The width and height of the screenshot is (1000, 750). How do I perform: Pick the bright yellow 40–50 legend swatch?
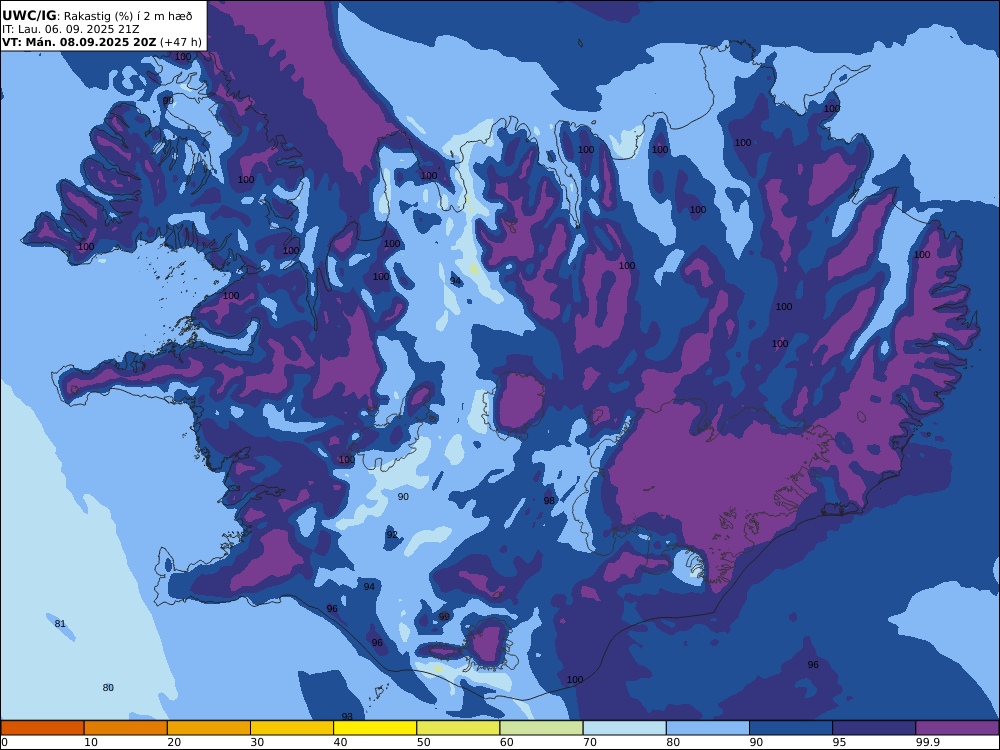click(375, 728)
